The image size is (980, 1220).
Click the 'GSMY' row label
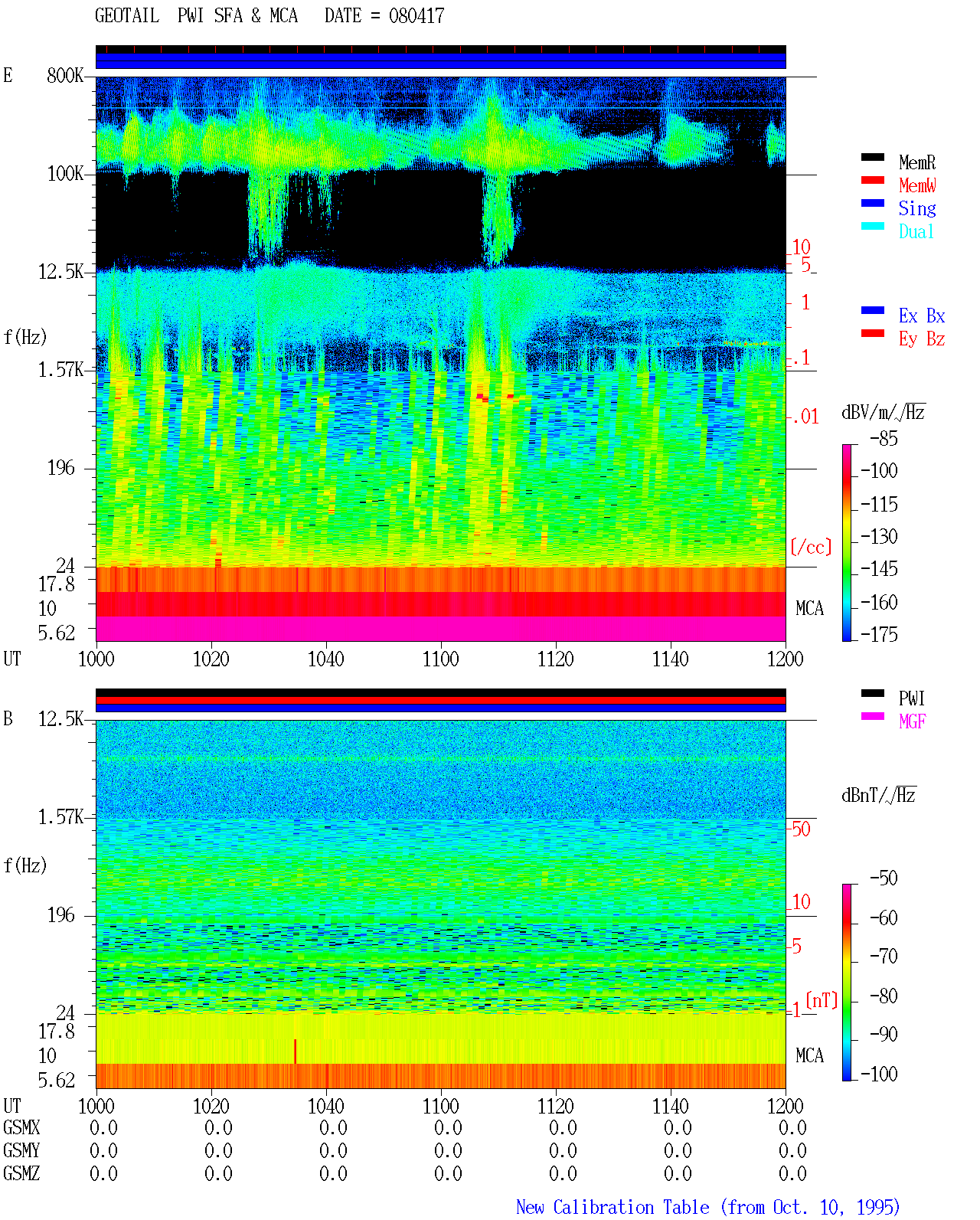pyautogui.click(x=21, y=1150)
